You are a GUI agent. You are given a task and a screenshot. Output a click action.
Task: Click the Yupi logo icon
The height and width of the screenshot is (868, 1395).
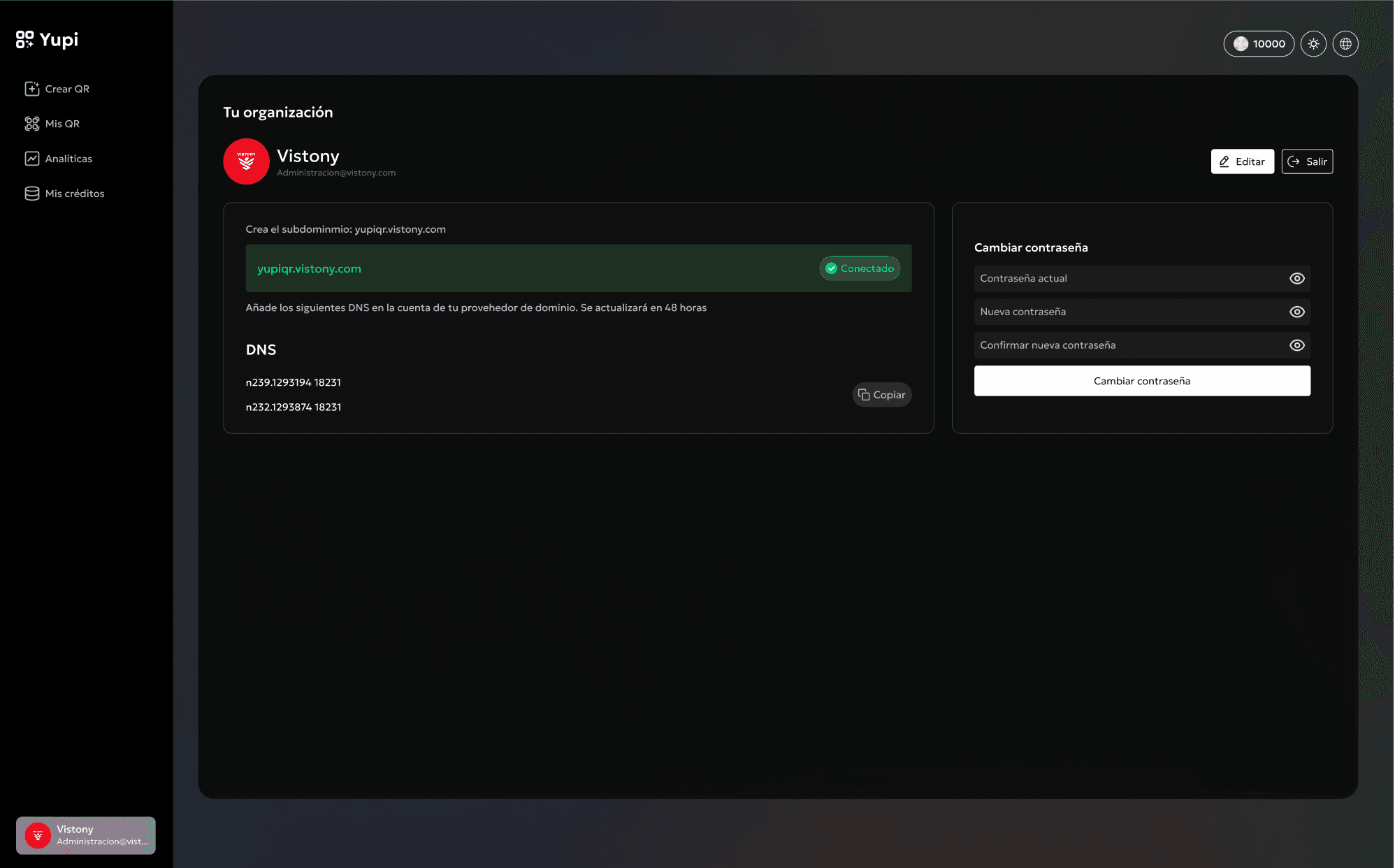pos(24,40)
